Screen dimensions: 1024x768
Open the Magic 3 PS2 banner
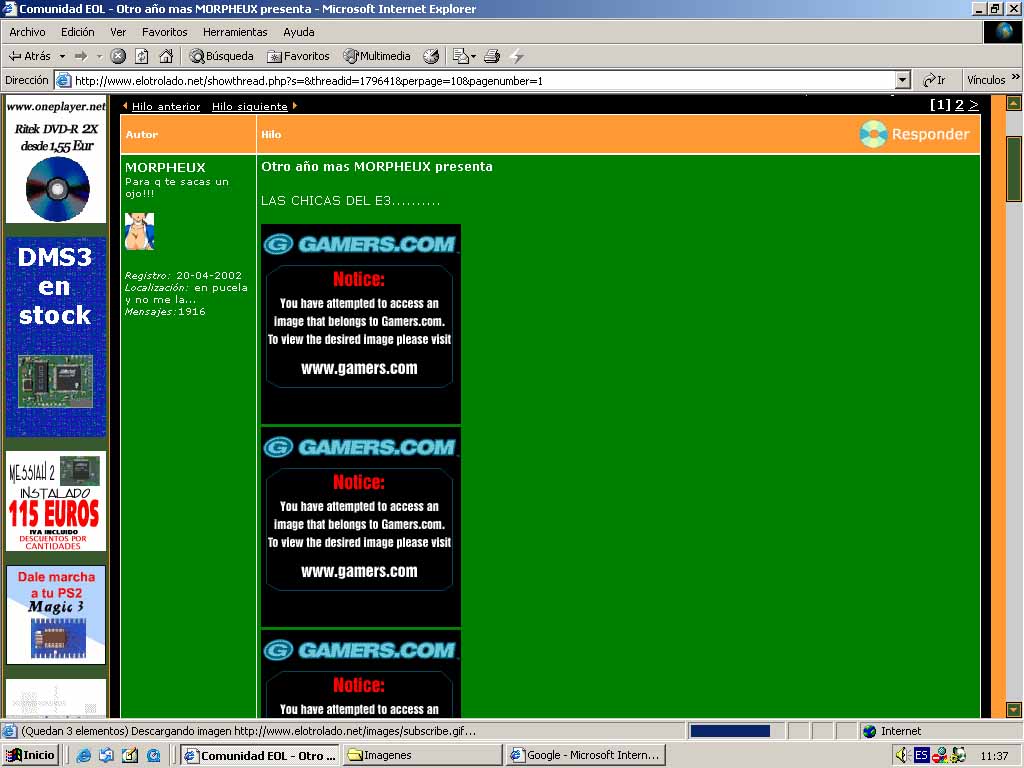coord(56,615)
